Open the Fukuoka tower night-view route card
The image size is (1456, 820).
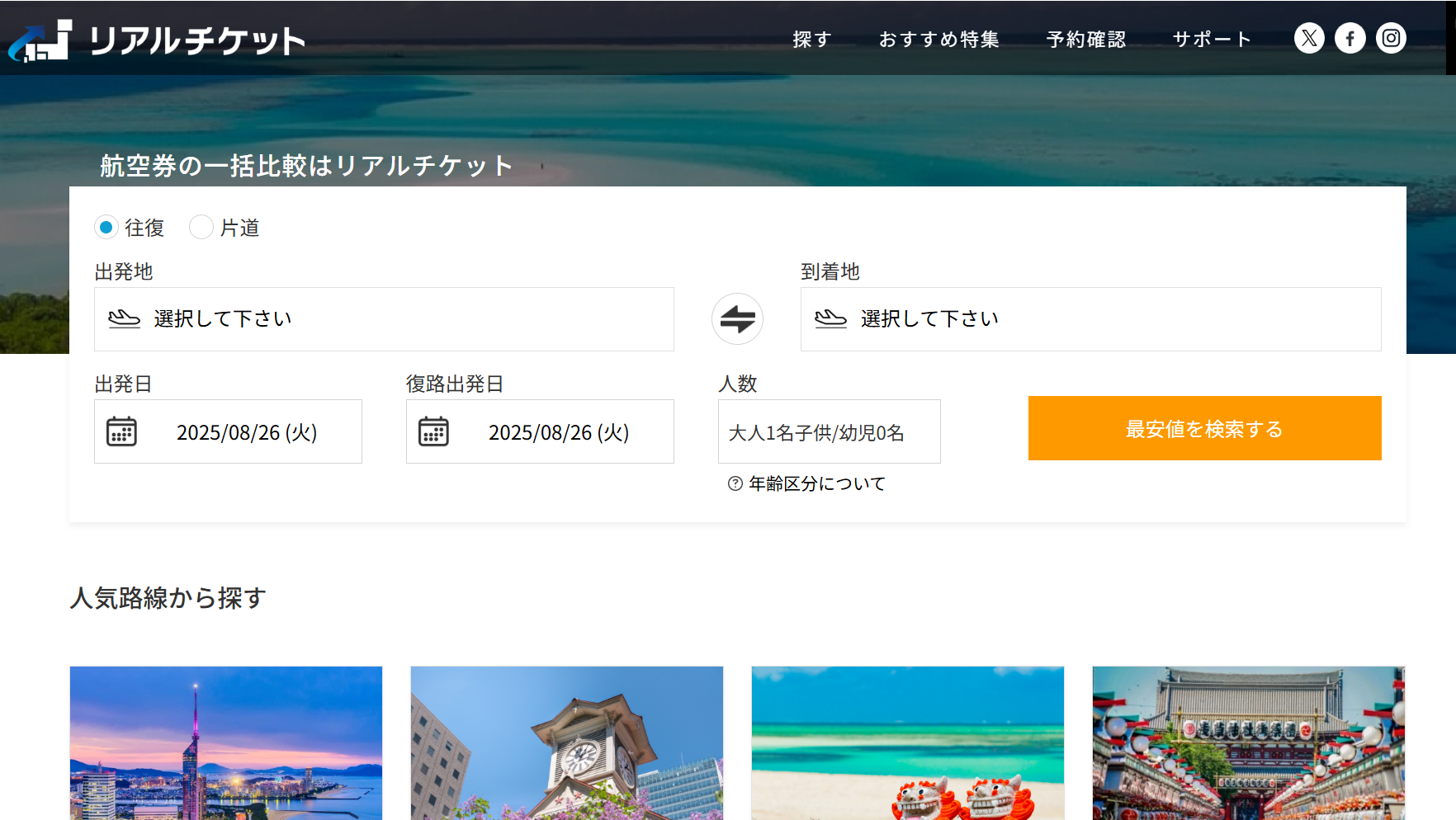[226, 742]
